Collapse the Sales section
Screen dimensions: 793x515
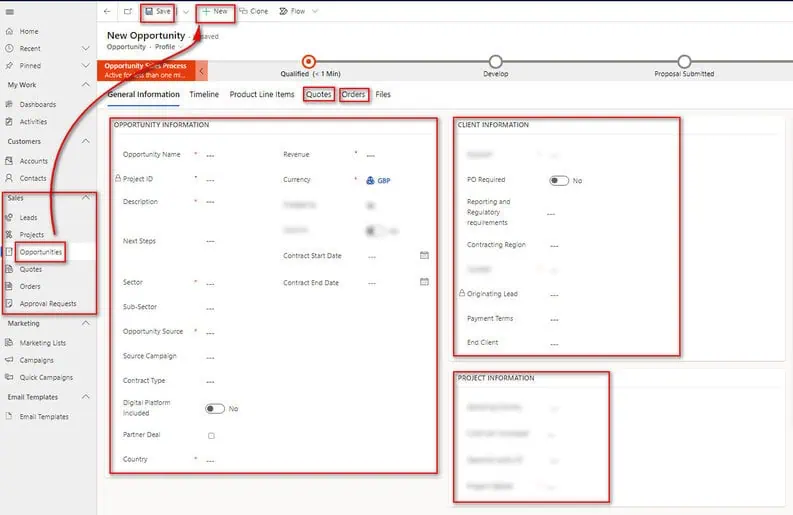coord(85,198)
